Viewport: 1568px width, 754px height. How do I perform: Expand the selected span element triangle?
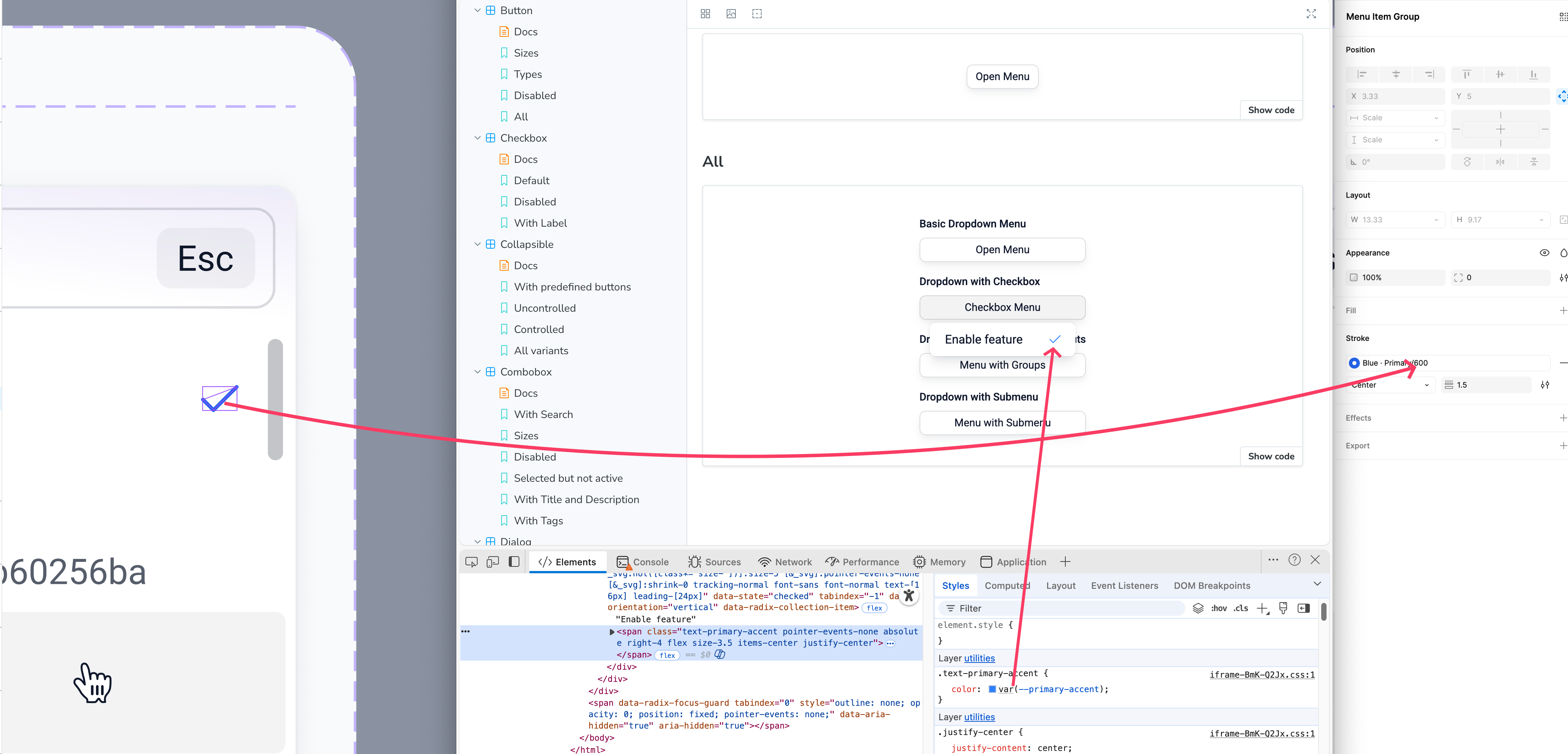(612, 632)
